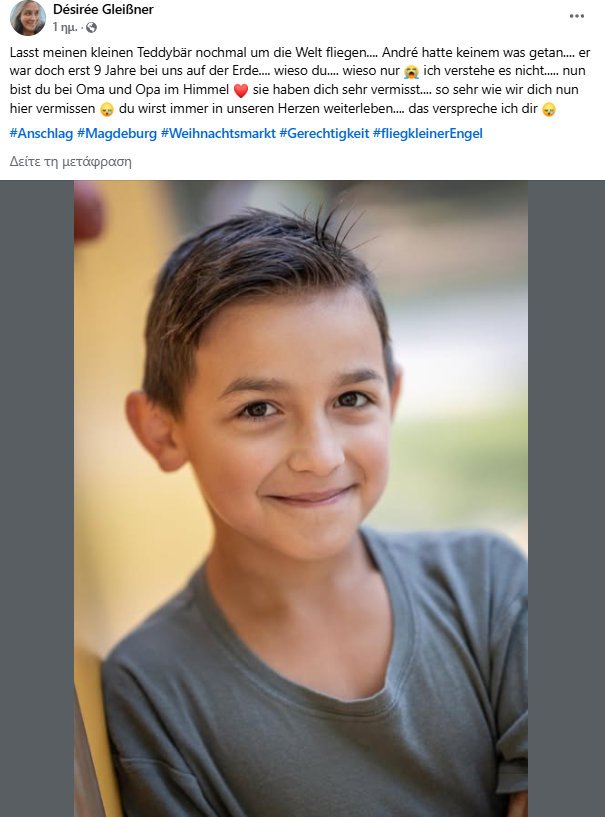Click the gray bar right of photo

(566, 499)
